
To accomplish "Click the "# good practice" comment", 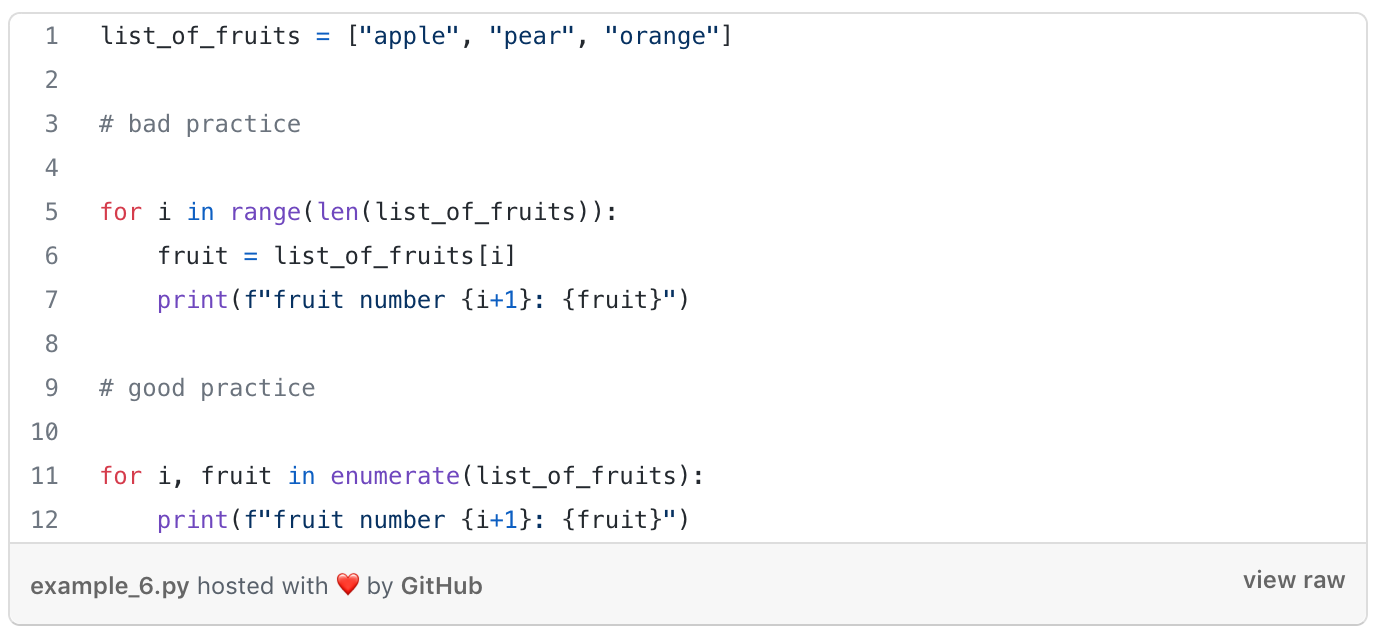I will coord(207,388).
